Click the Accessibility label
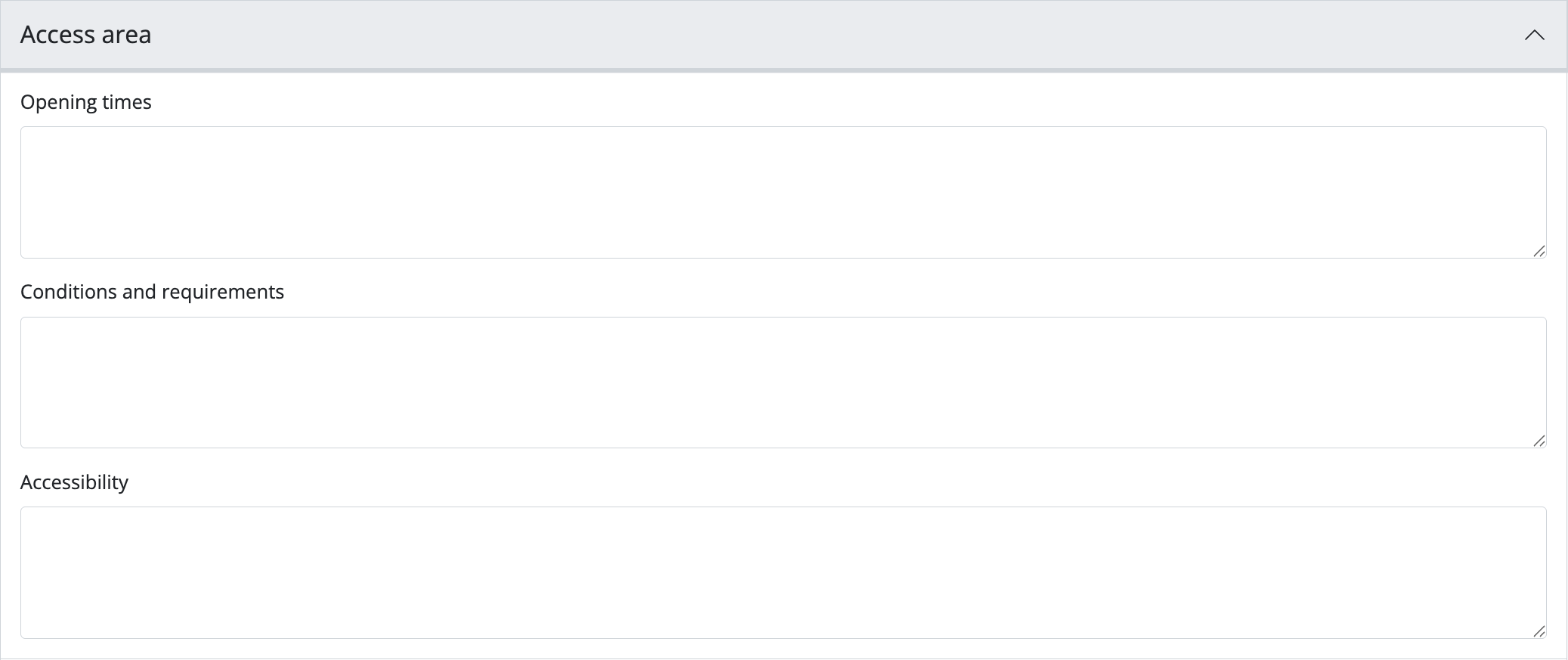 pos(74,482)
